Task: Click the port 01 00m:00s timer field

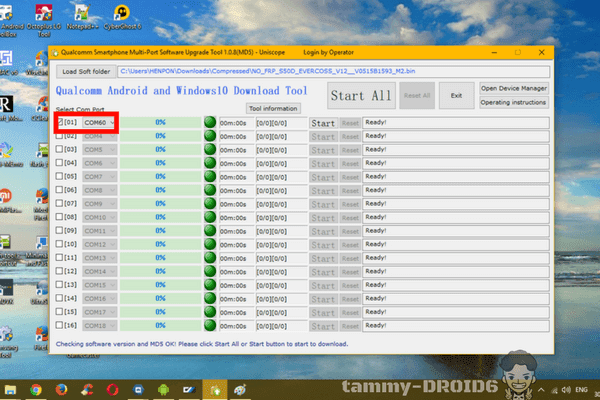Action: 236,123
